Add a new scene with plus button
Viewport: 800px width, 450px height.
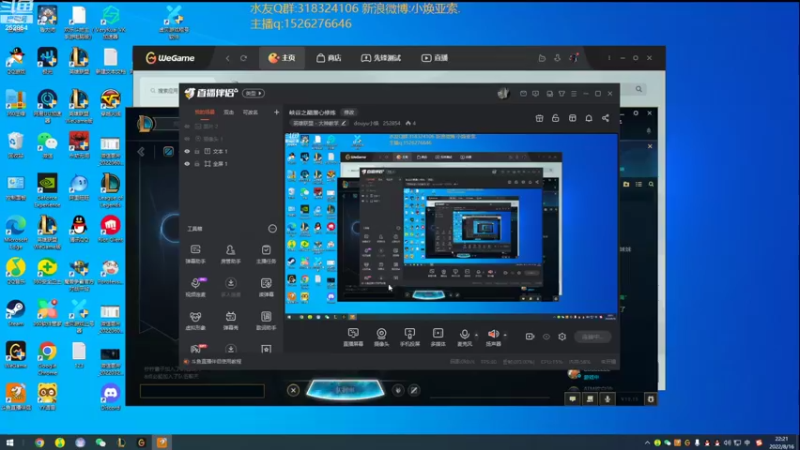pos(276,112)
